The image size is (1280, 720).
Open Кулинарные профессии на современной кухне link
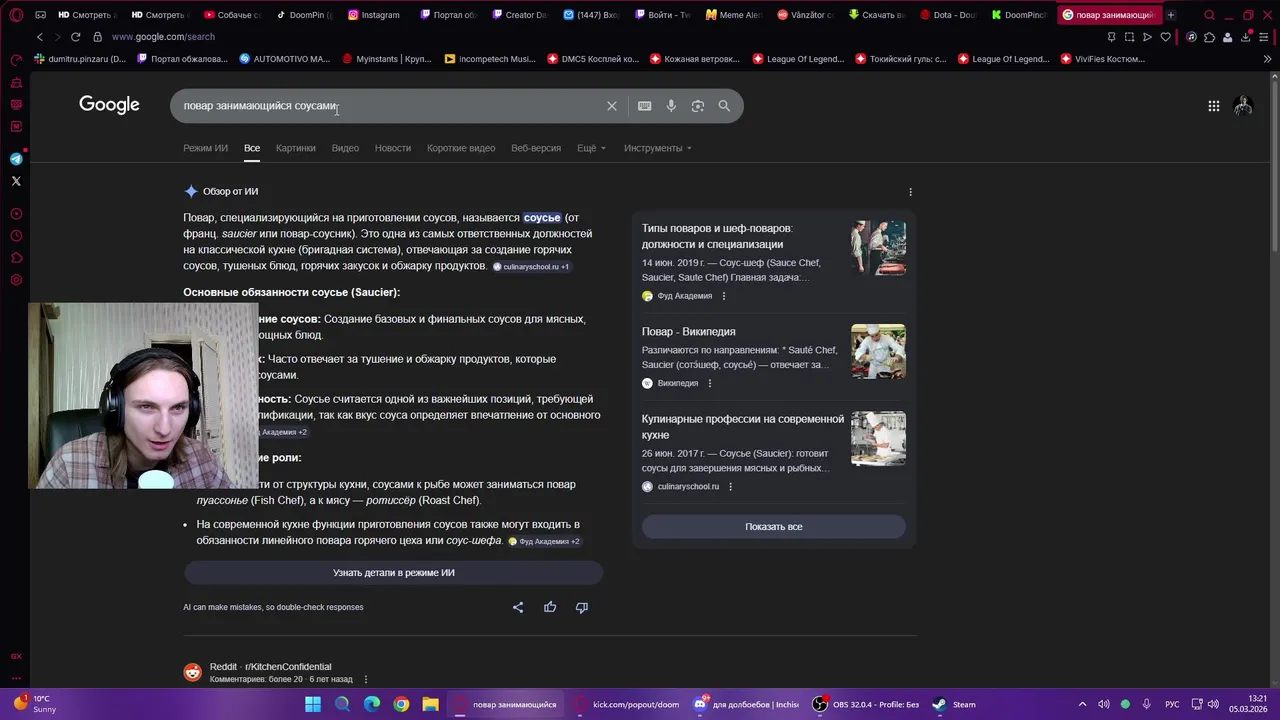[743, 427]
